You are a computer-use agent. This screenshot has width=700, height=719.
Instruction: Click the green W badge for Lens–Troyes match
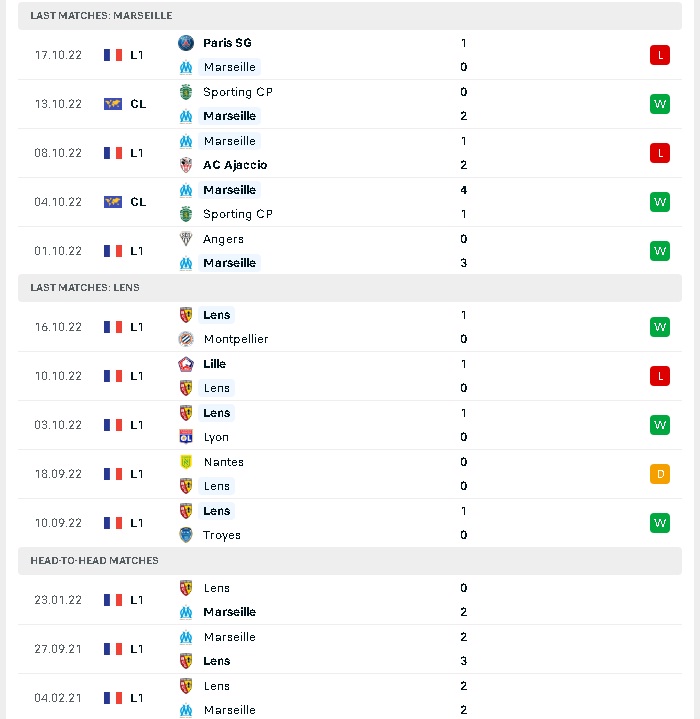point(660,523)
